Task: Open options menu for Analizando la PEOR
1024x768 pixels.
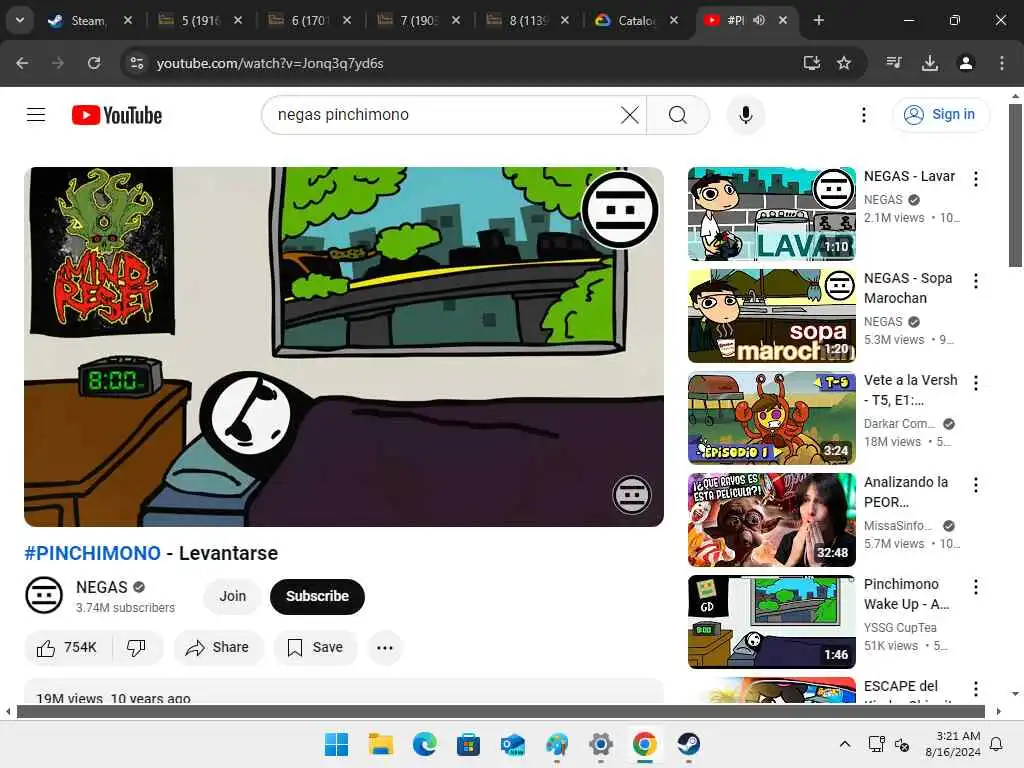Action: pos(976,485)
